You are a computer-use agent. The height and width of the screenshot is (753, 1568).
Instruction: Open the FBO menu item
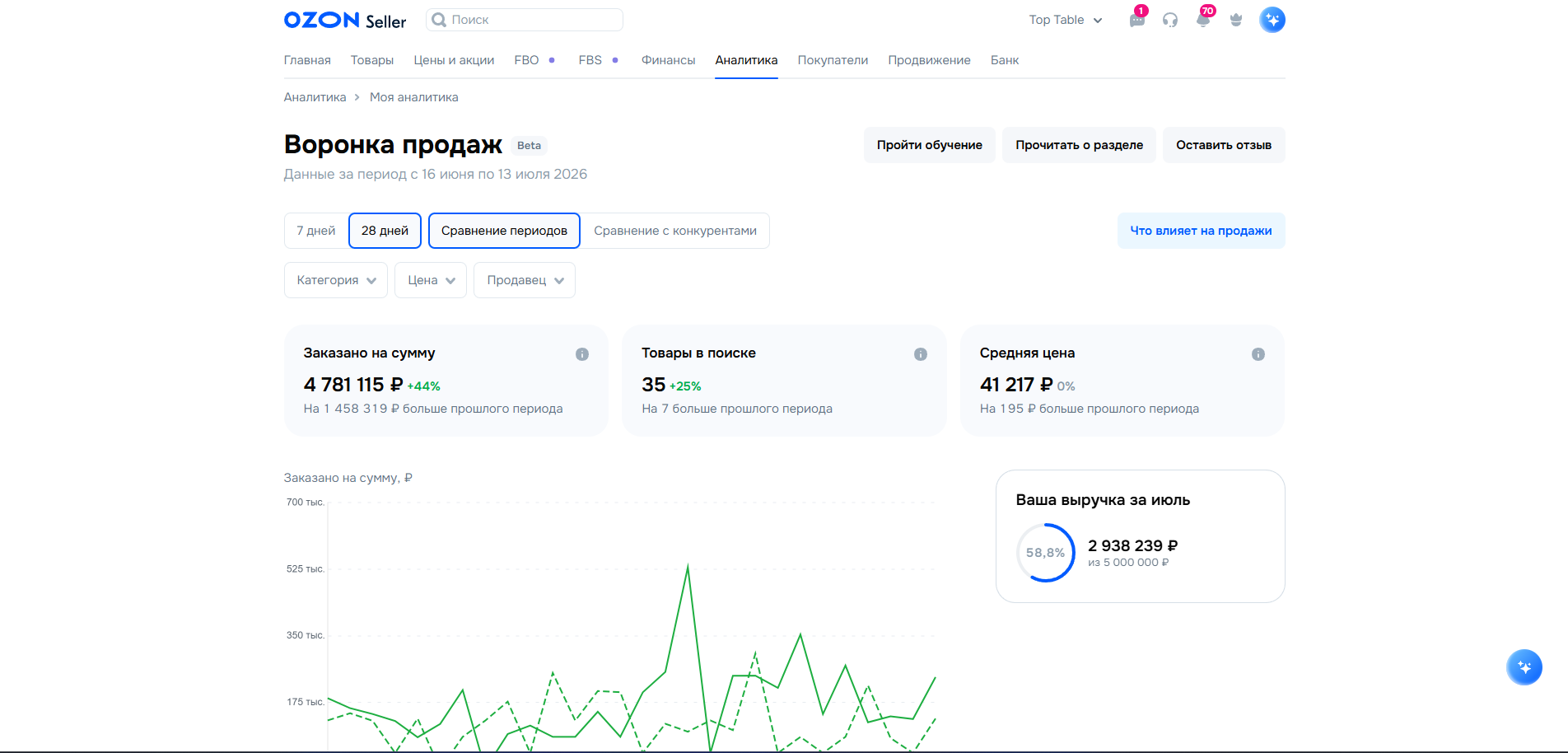(x=526, y=60)
